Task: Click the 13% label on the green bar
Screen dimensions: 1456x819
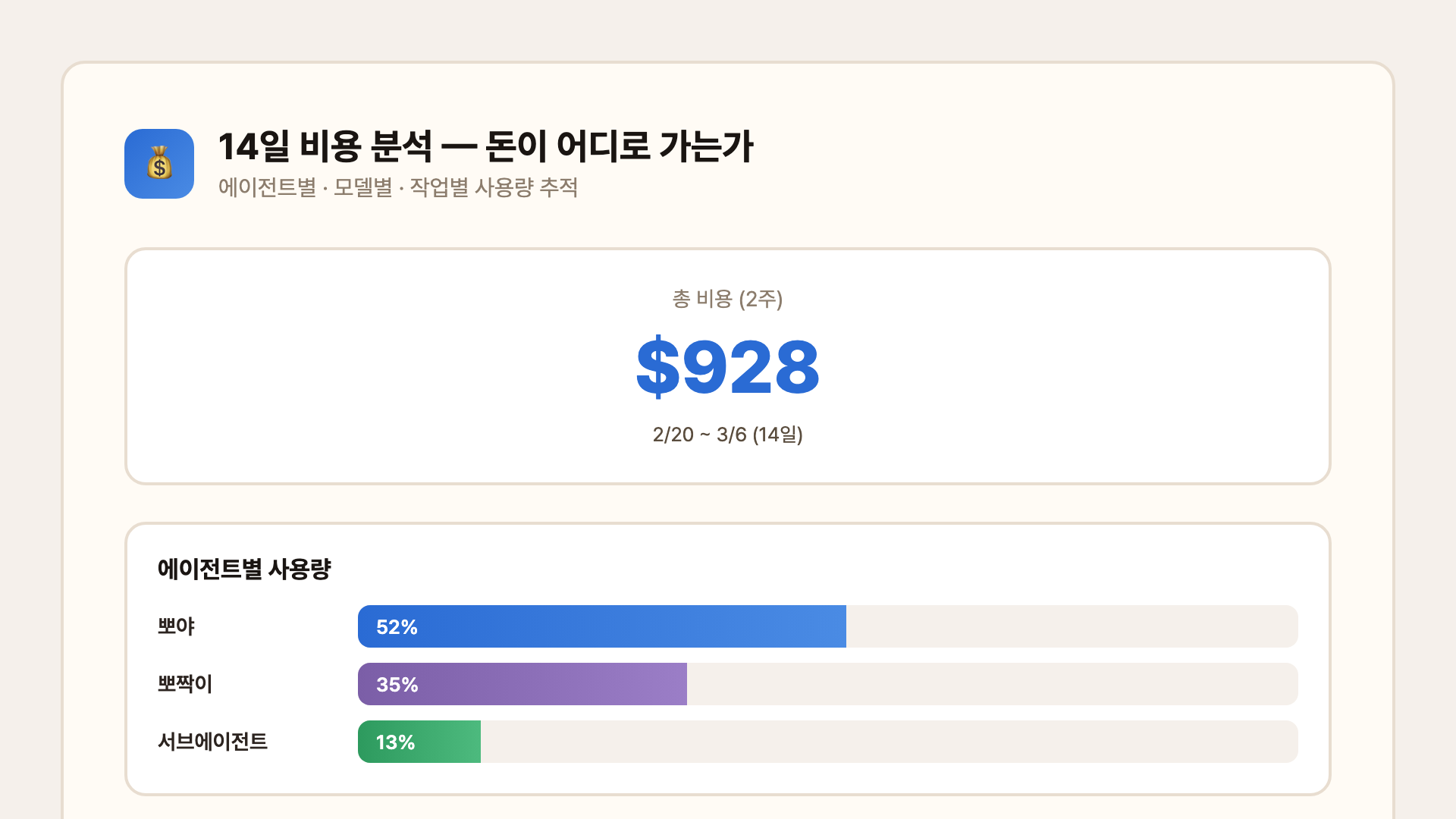Action: pos(395,742)
